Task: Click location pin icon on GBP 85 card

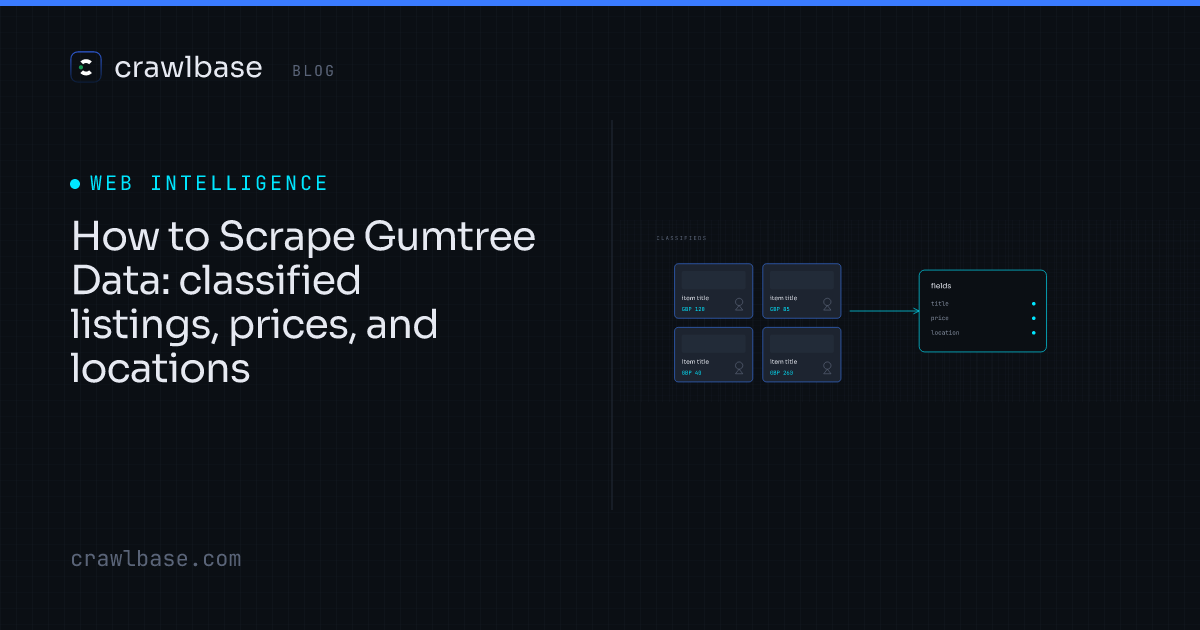Action: [x=827, y=304]
